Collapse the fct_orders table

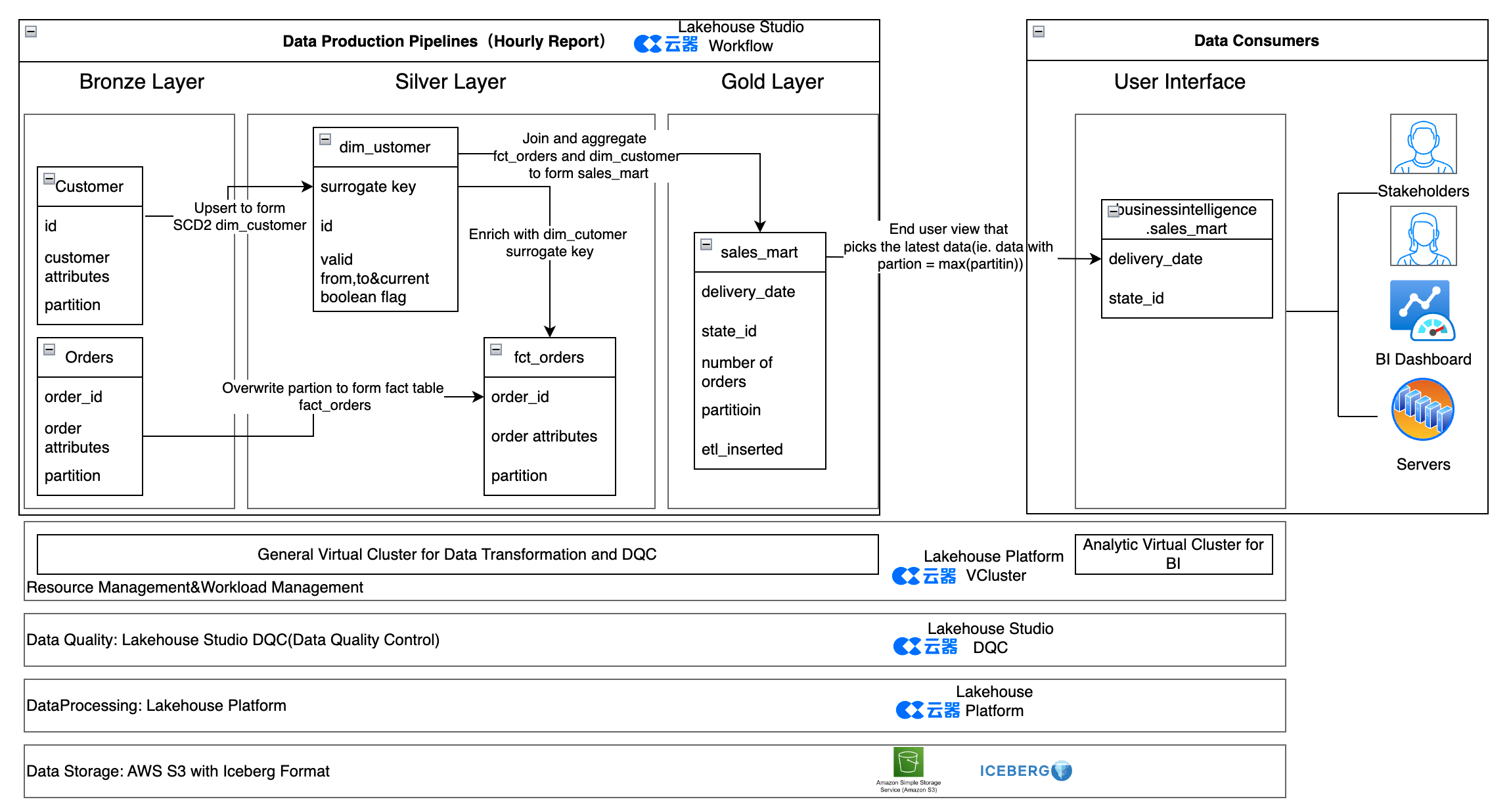(x=496, y=350)
